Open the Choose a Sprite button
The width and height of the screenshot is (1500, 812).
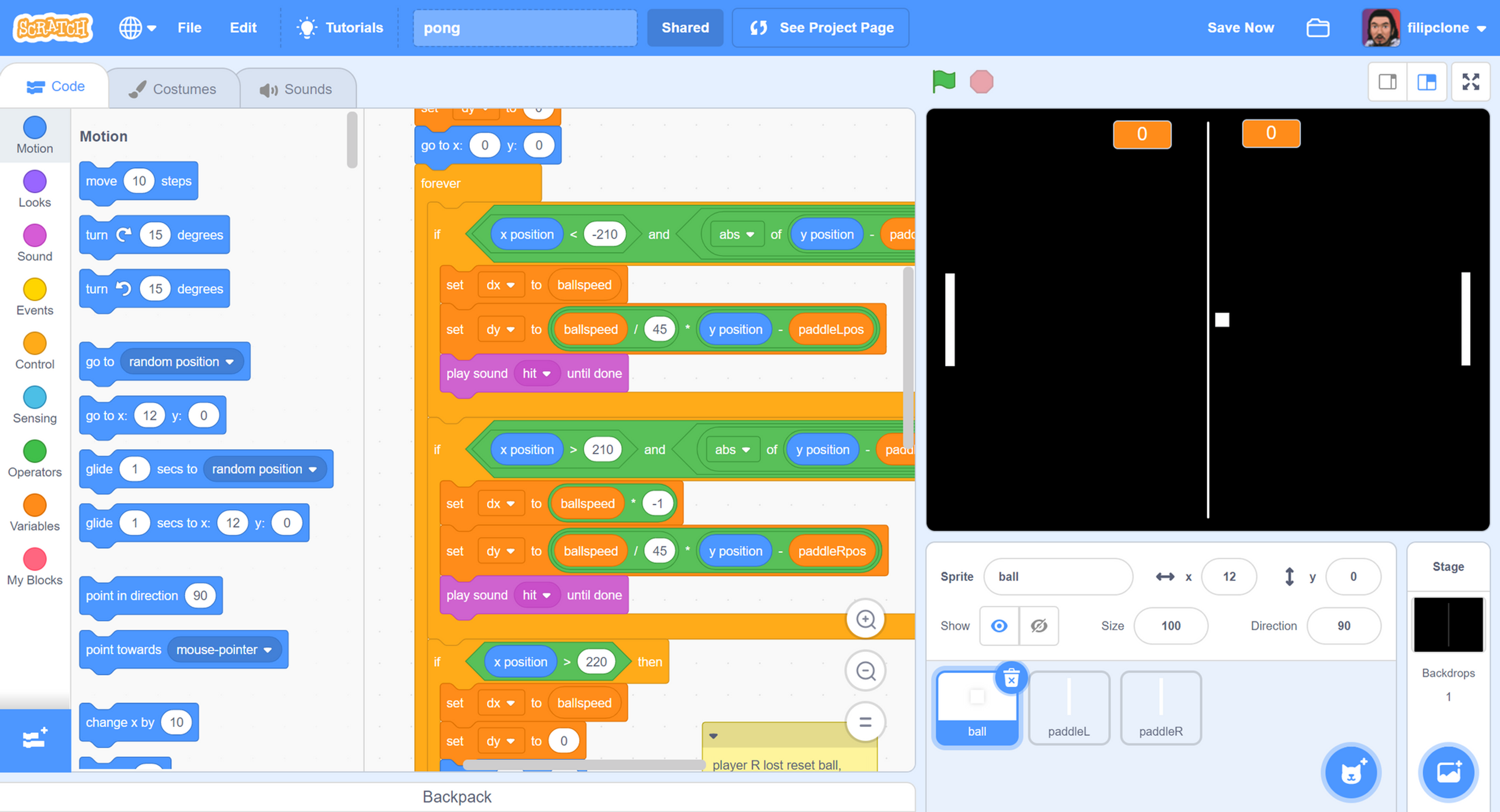click(1351, 773)
